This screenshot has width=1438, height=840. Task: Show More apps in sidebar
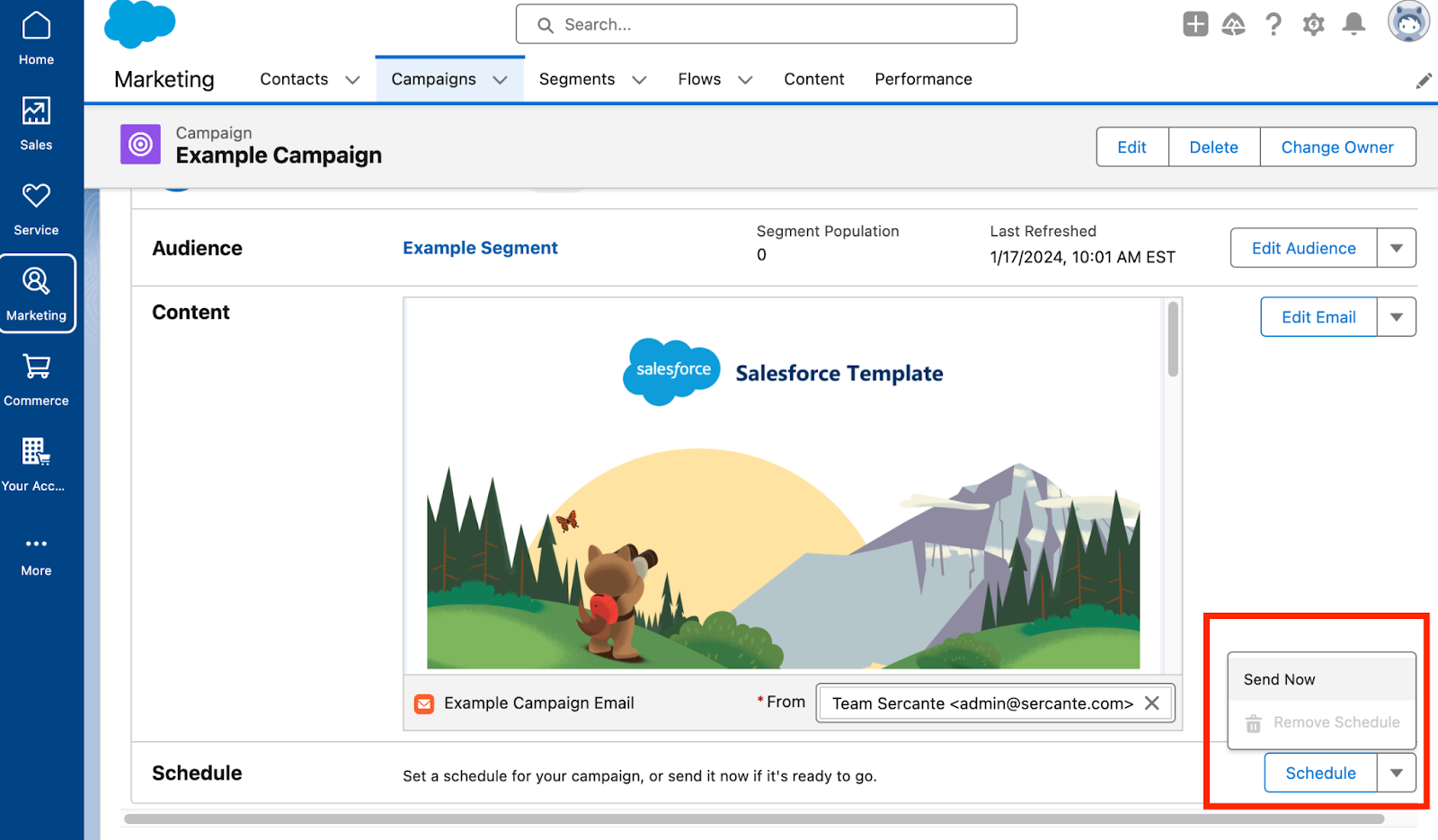click(x=36, y=556)
